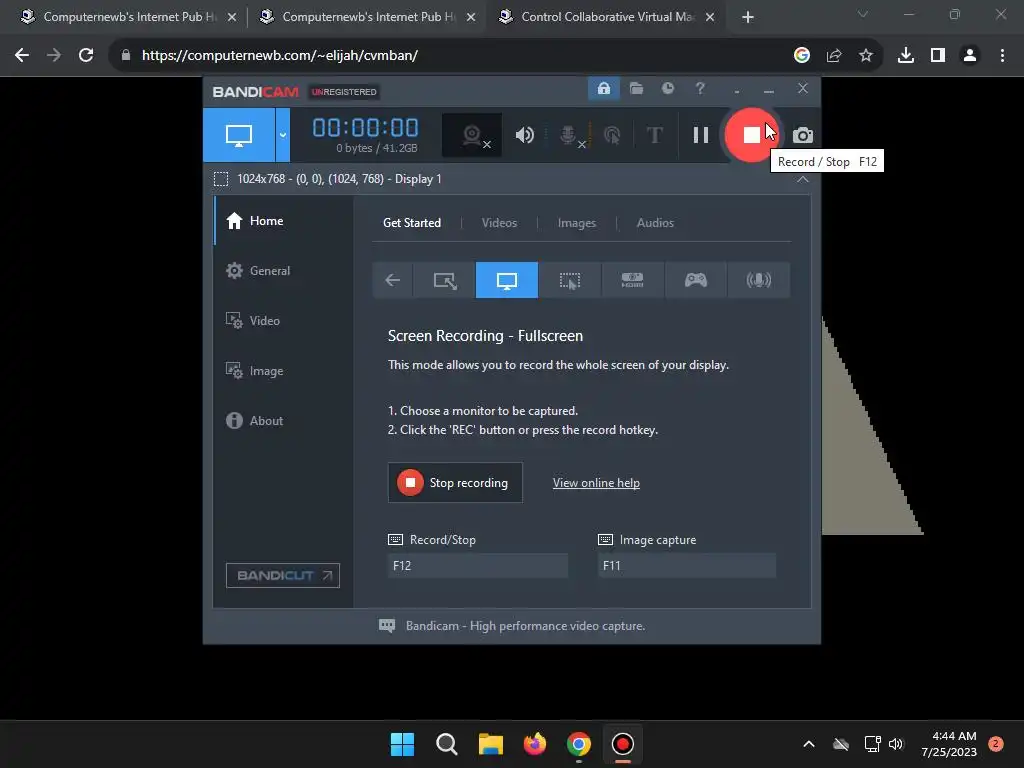Open Firefox from the taskbar
Screen dimensions: 1024x768
click(535, 744)
